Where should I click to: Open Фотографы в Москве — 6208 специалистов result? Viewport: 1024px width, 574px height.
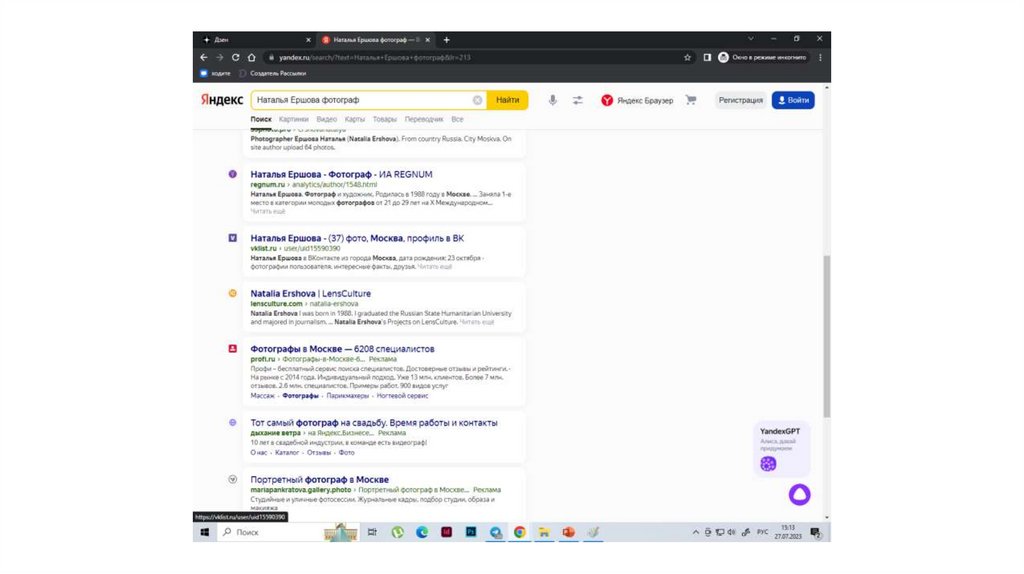click(342, 349)
